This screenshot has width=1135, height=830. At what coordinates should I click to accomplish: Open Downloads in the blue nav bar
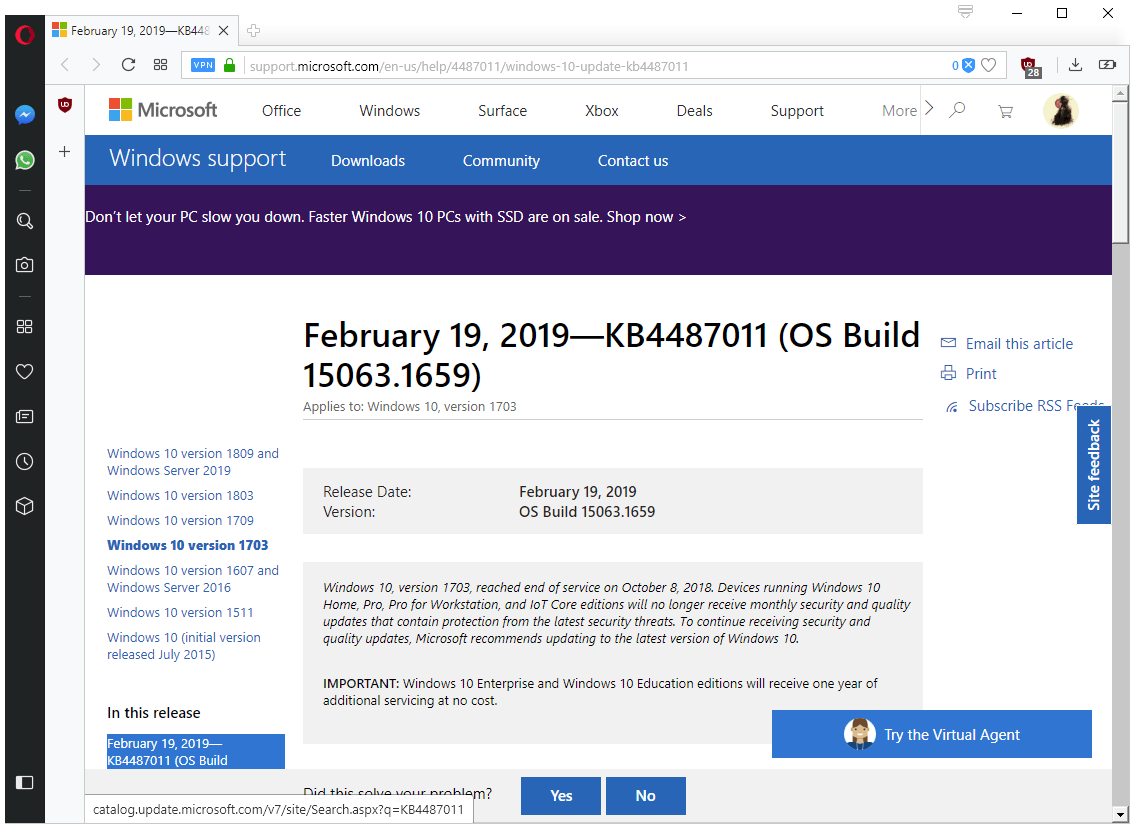368,161
